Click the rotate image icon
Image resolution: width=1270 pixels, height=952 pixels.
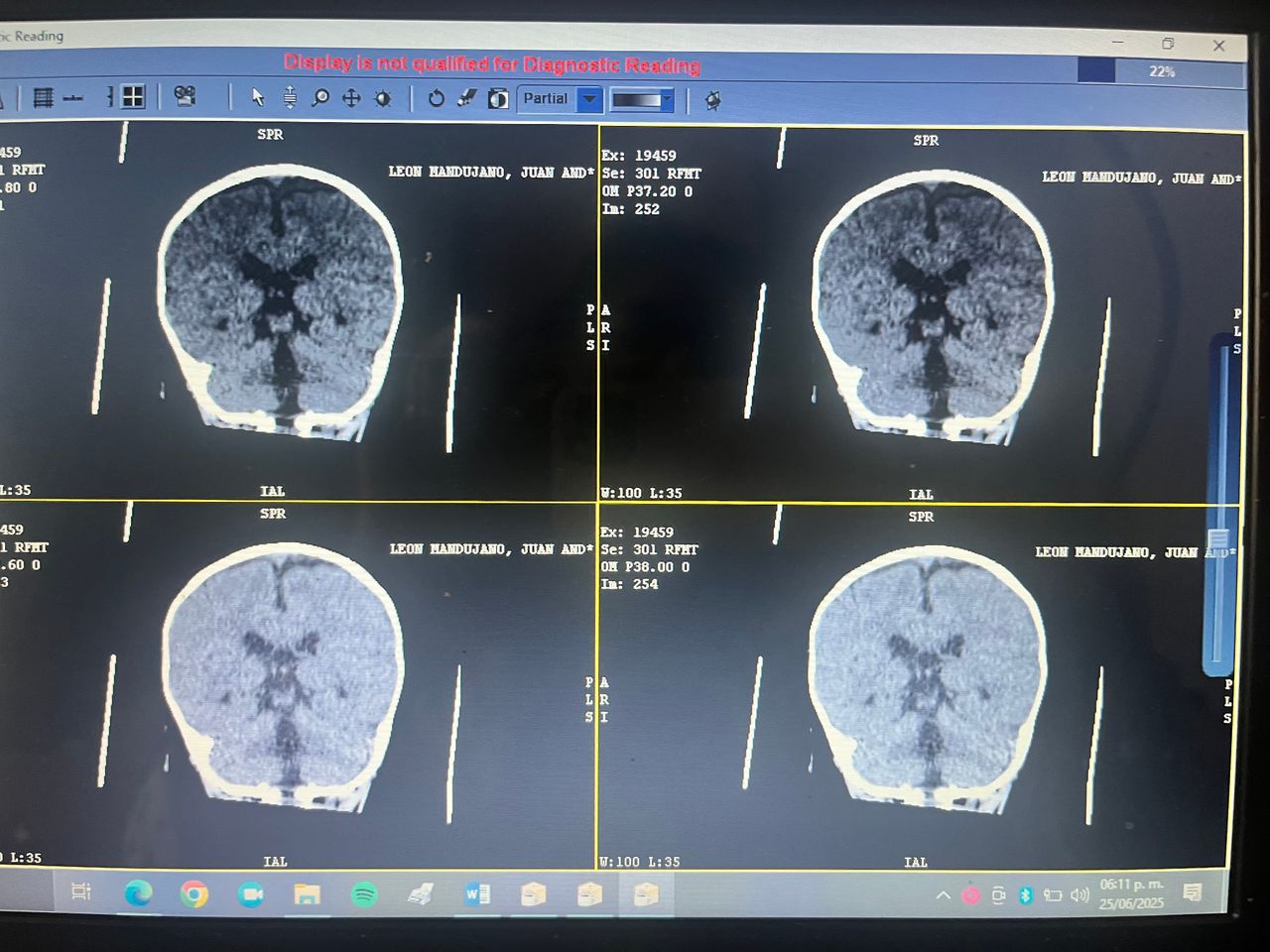[x=436, y=98]
